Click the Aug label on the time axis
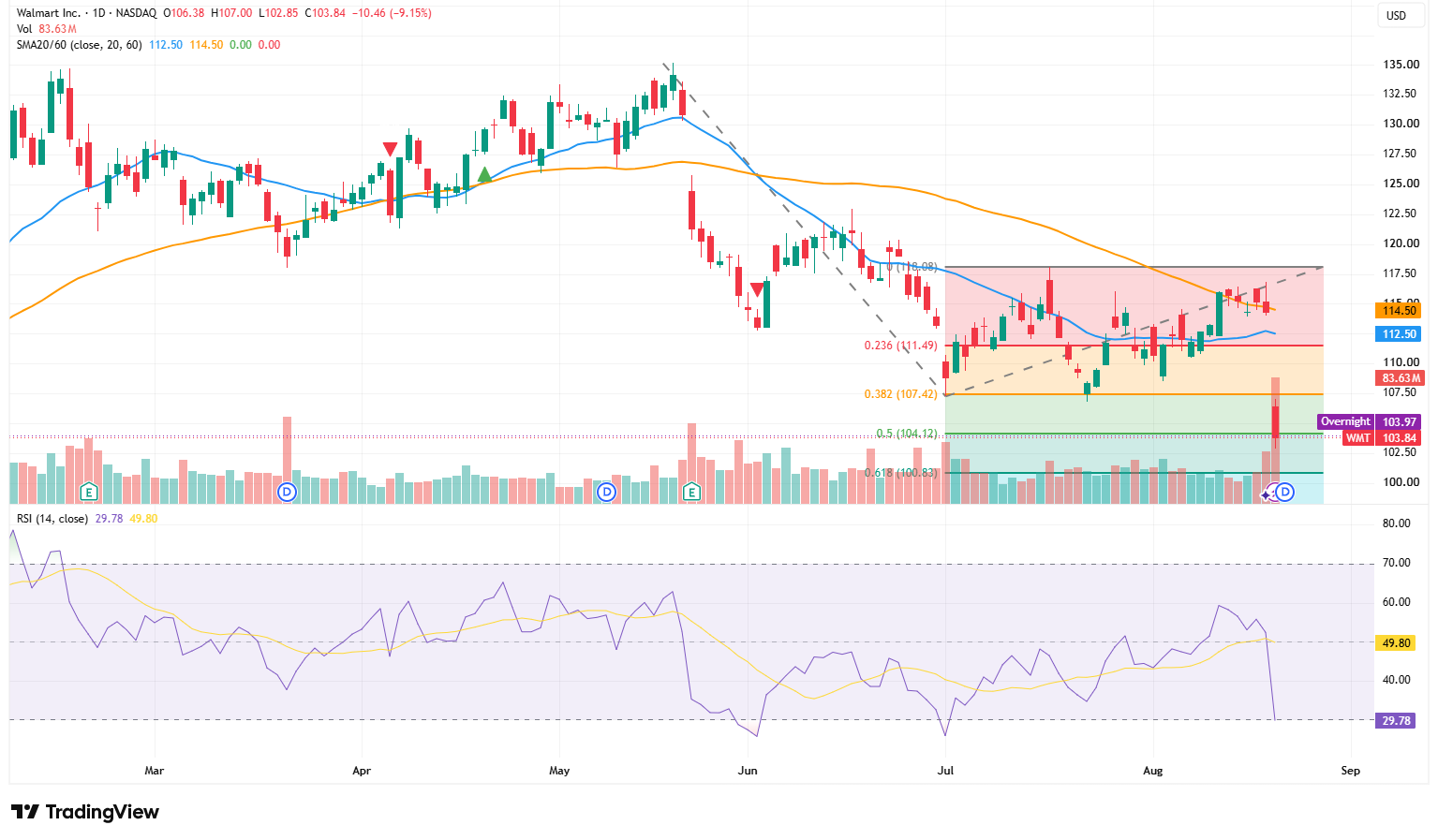This screenshot has width=1438, height=840. [x=1153, y=771]
